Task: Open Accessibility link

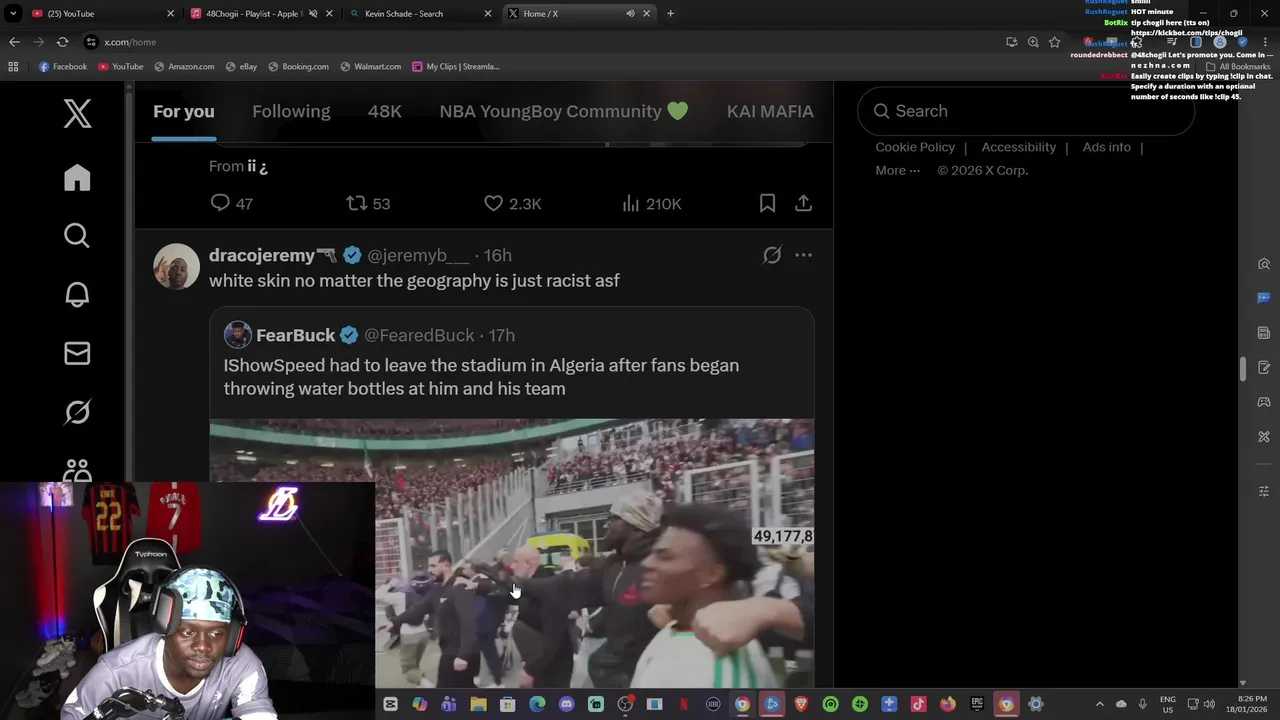Action: click(x=1018, y=147)
